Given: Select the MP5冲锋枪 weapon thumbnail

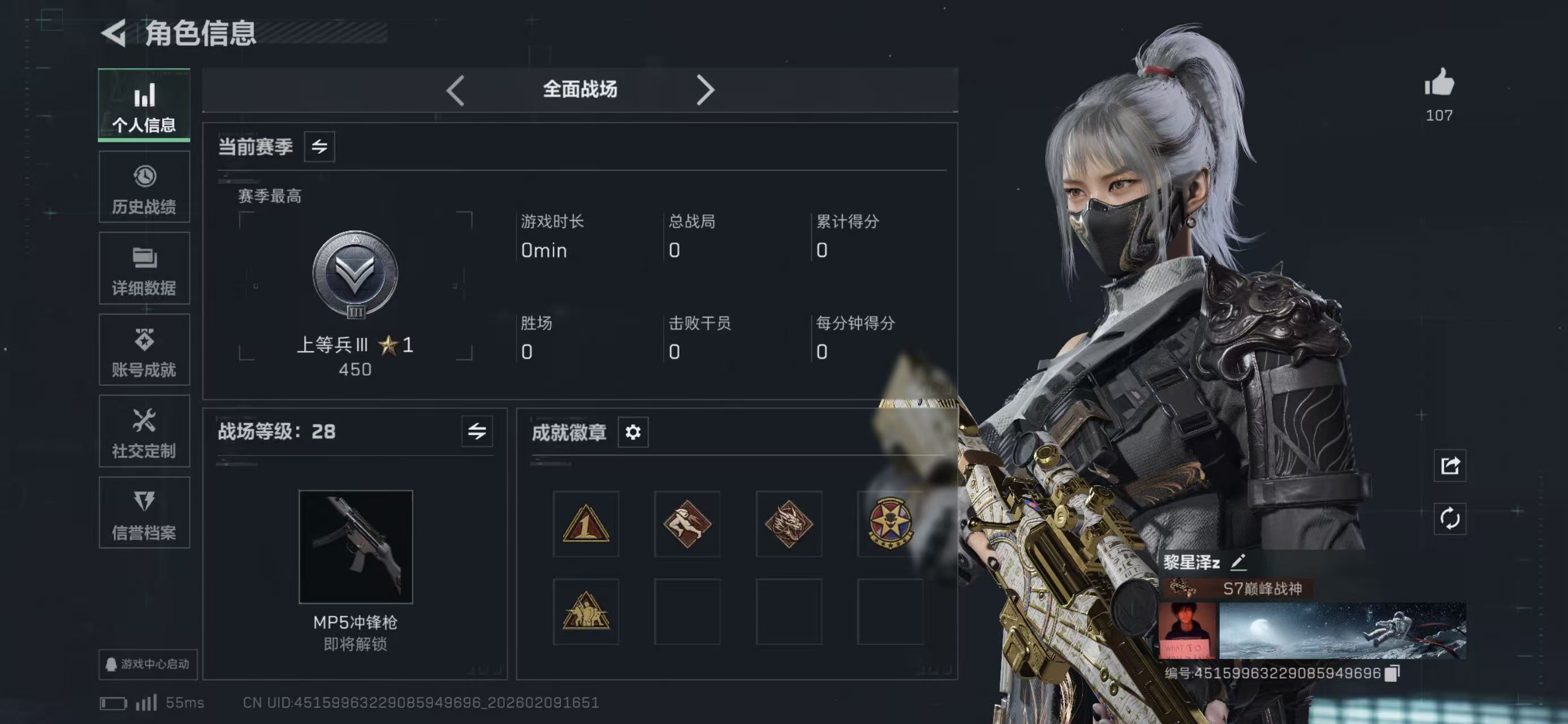Looking at the screenshot, I should (356, 547).
